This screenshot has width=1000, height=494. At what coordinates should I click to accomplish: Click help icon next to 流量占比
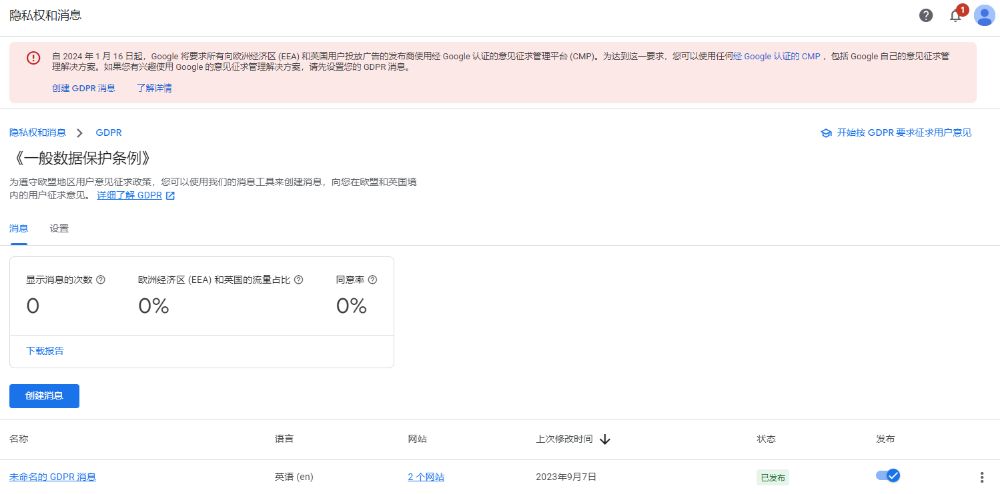[298, 279]
